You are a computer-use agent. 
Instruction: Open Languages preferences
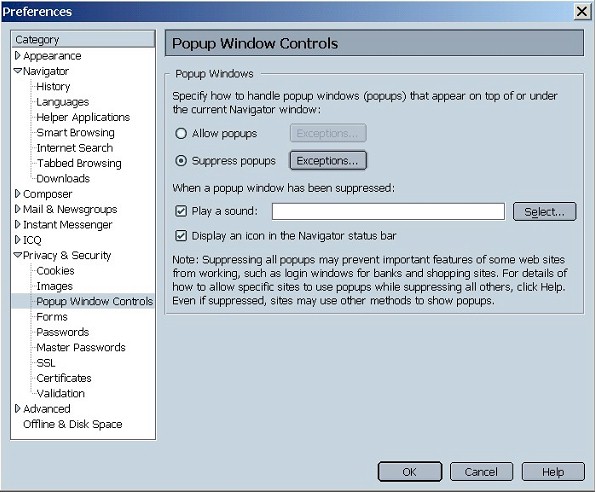62,102
